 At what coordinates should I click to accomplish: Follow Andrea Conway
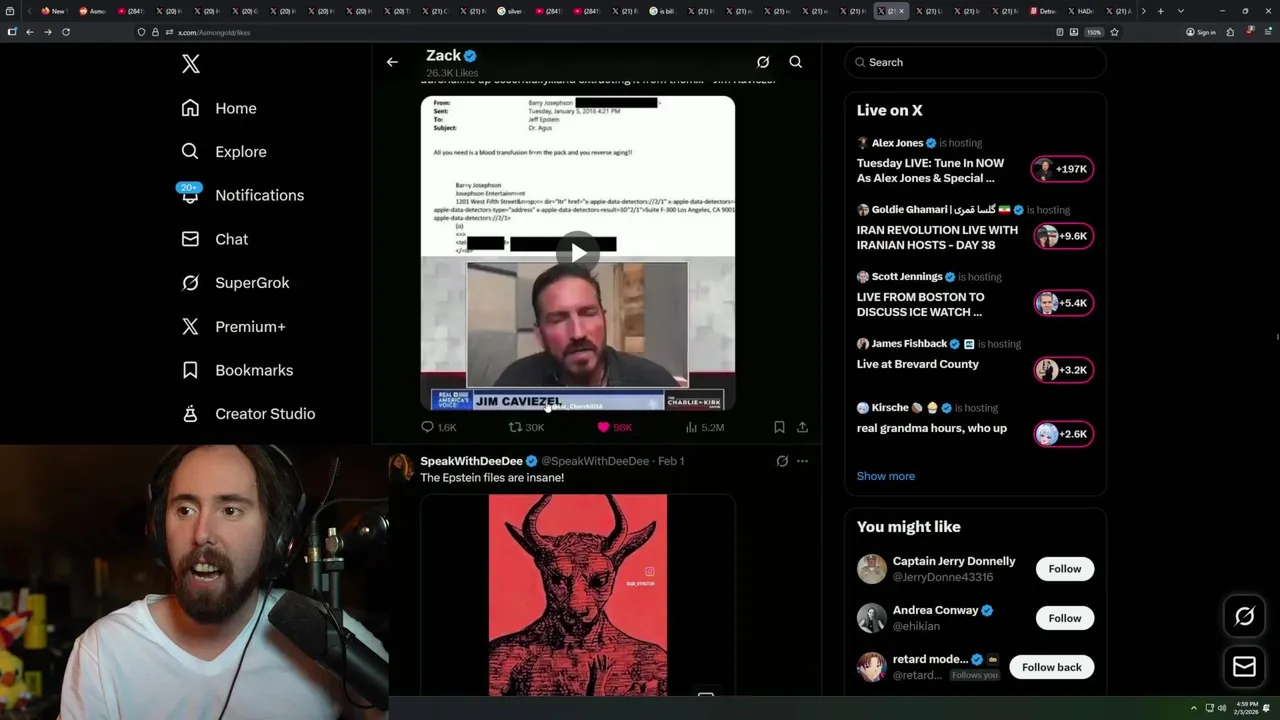coord(1064,618)
